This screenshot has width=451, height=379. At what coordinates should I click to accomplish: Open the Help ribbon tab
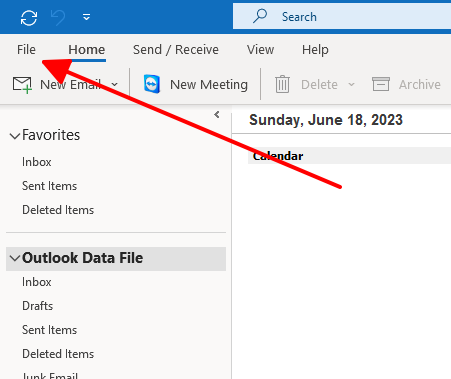coord(315,50)
